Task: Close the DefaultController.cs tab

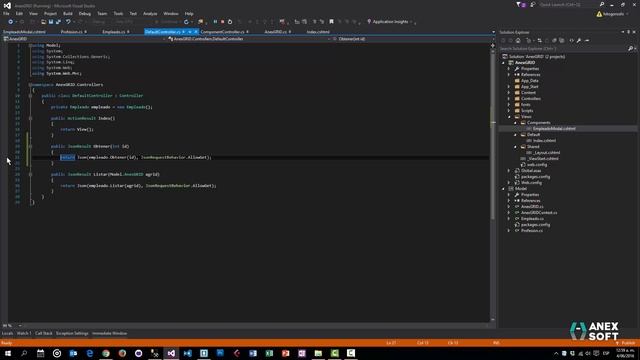Action: point(196,32)
